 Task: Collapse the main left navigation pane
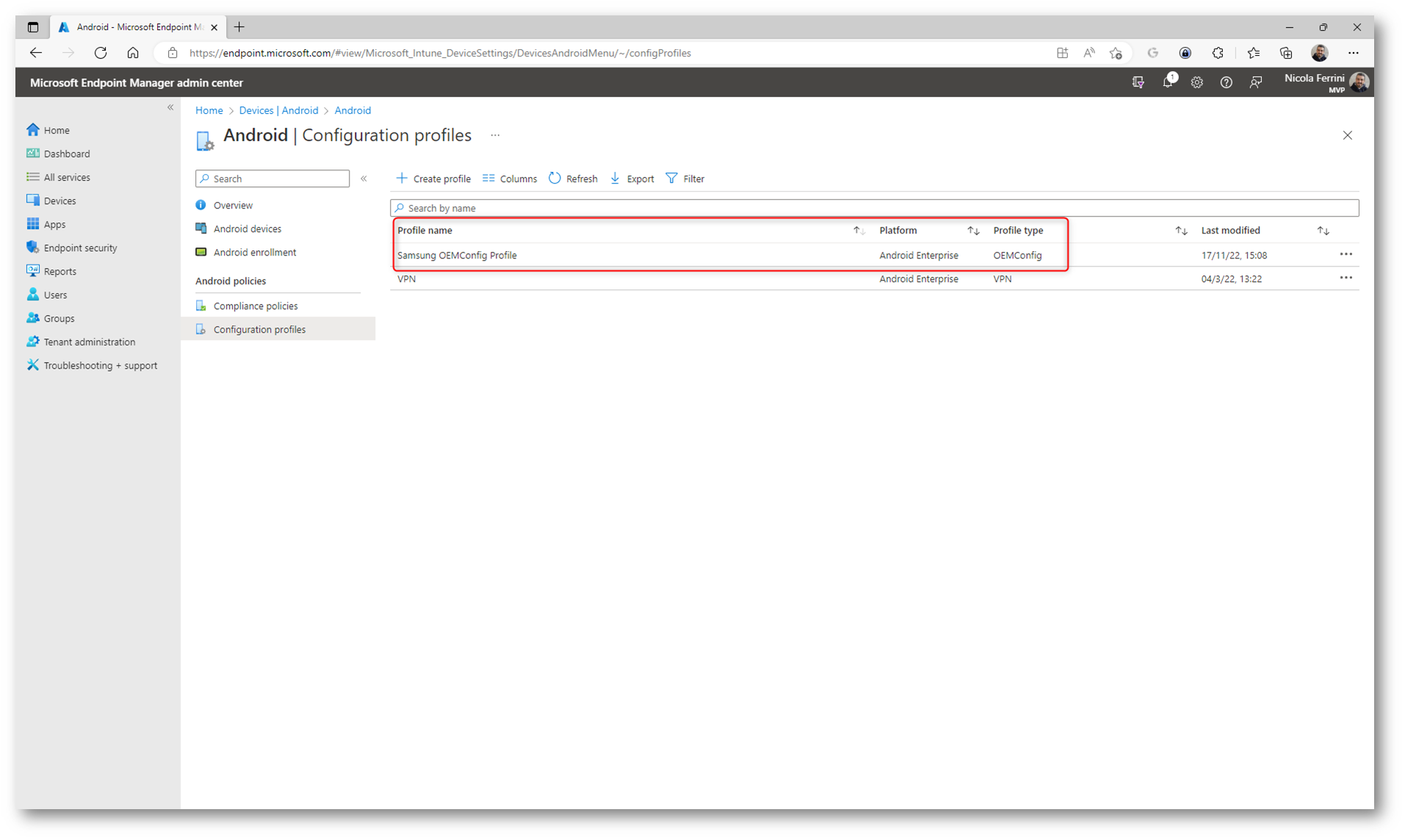point(170,107)
